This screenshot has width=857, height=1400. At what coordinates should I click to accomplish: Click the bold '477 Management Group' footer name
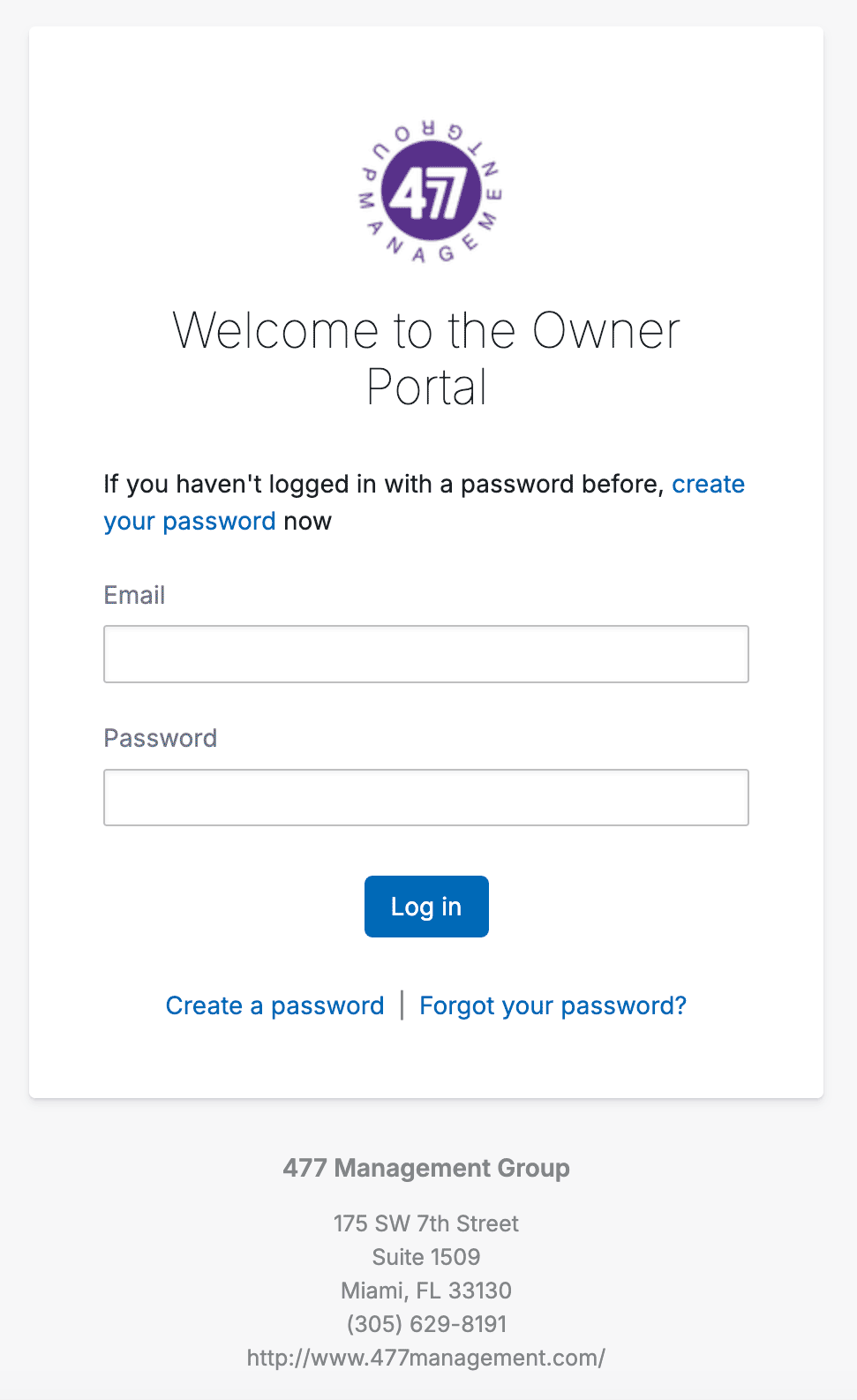426,1168
